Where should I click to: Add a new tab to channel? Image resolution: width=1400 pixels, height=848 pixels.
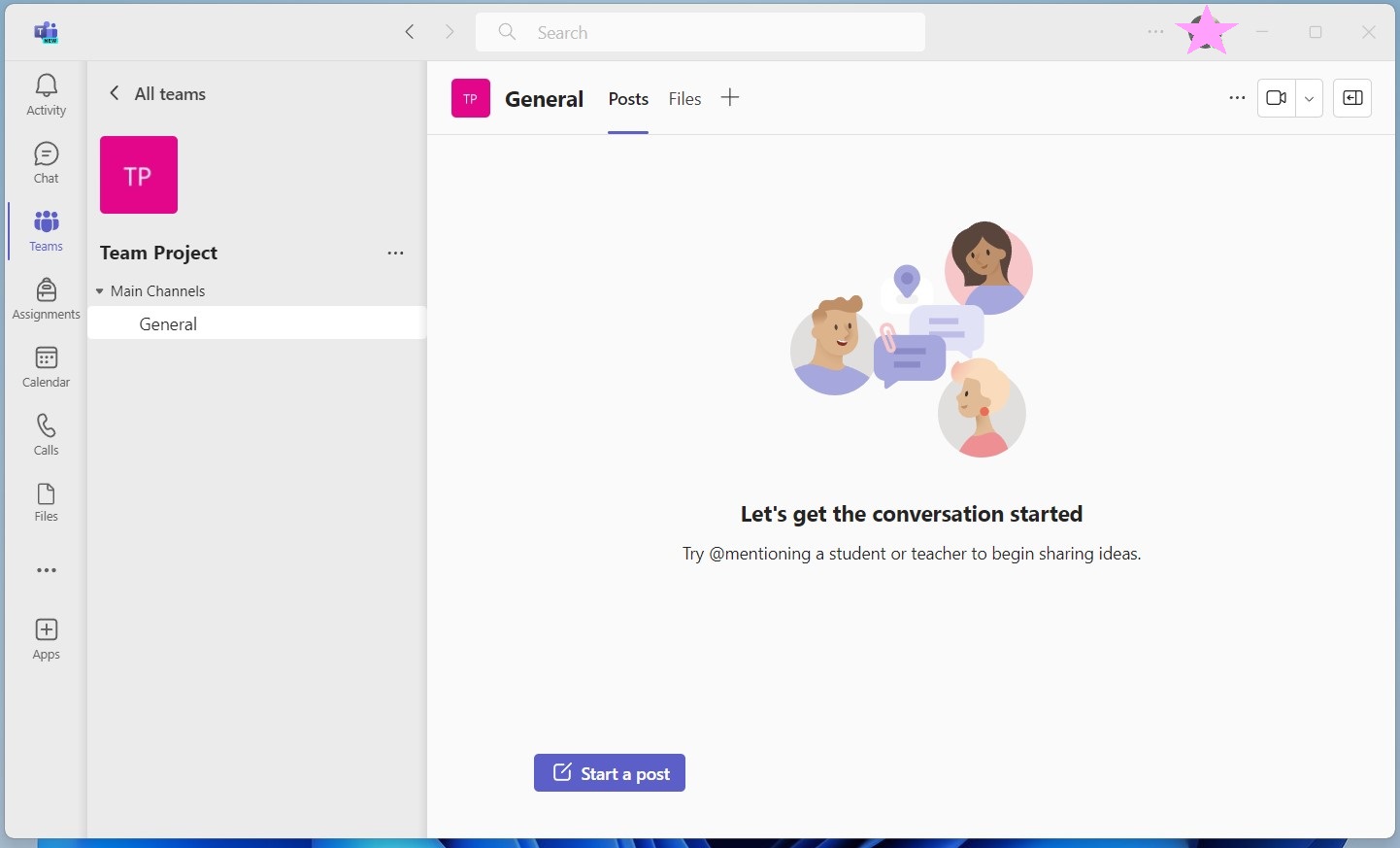(730, 98)
